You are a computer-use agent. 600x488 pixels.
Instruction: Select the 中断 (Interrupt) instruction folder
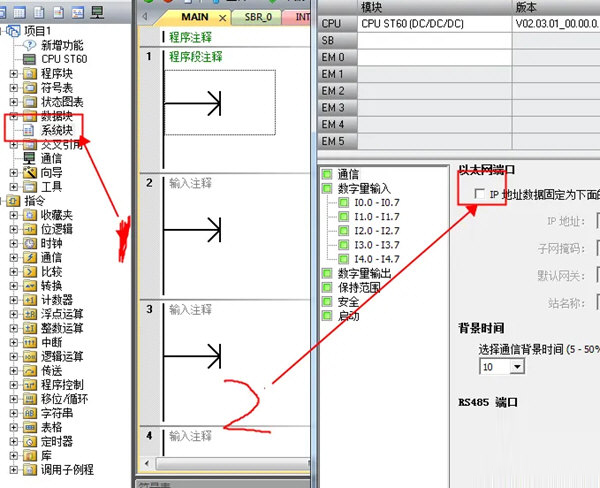50,342
